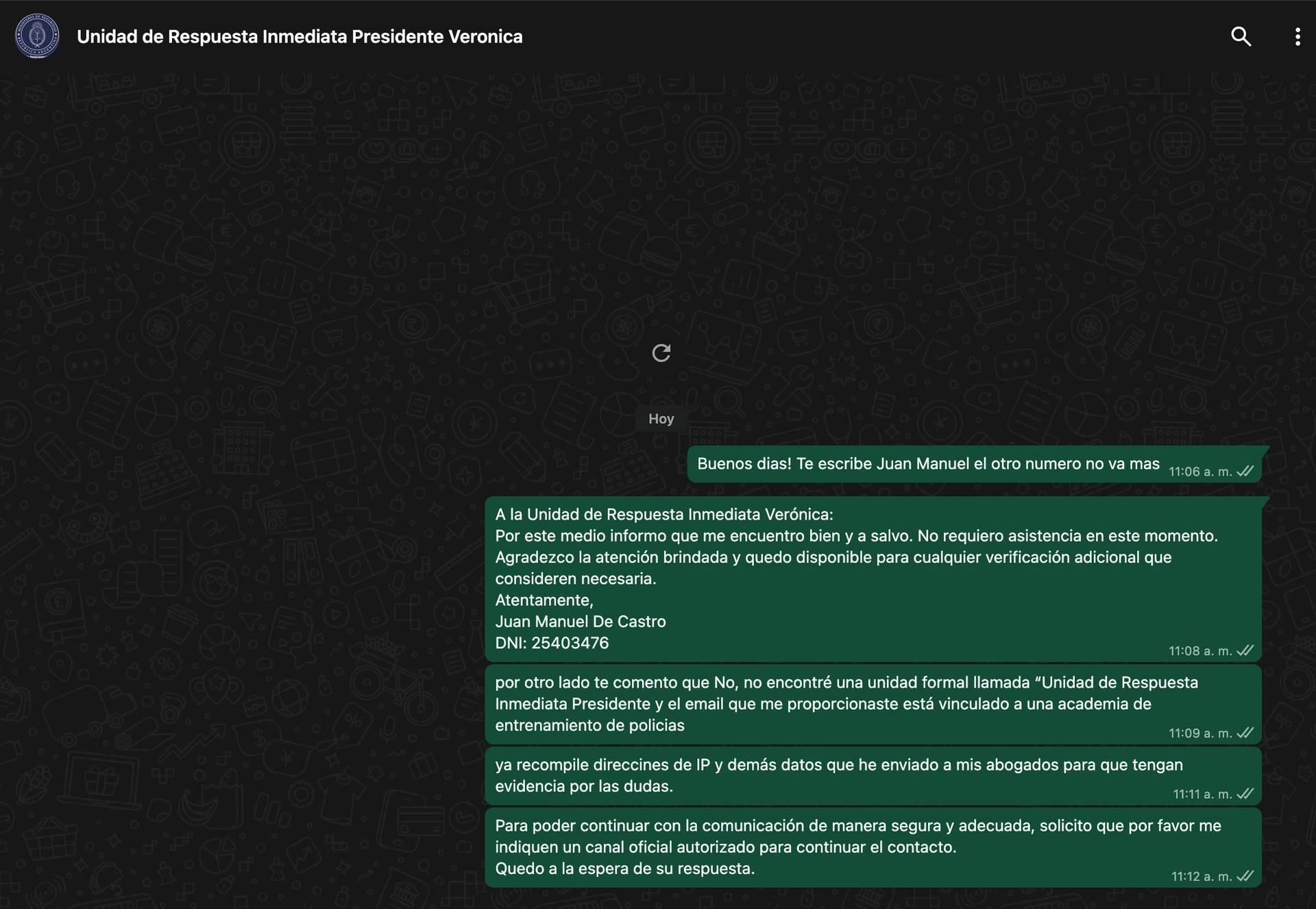This screenshot has height=909, width=1316.
Task: Click double-check receipt on 11:09 message
Action: (x=1245, y=733)
